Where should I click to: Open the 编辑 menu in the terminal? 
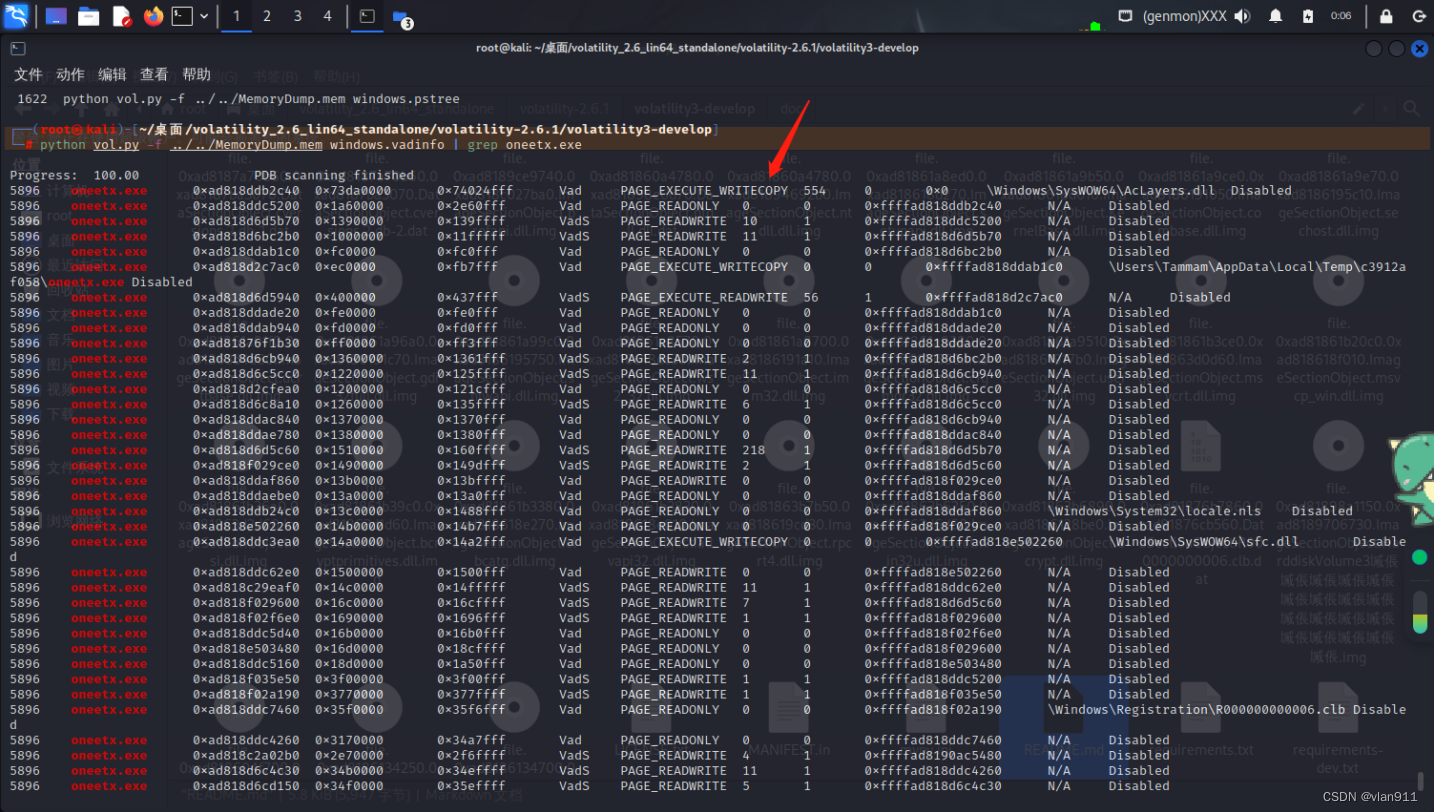coord(112,75)
